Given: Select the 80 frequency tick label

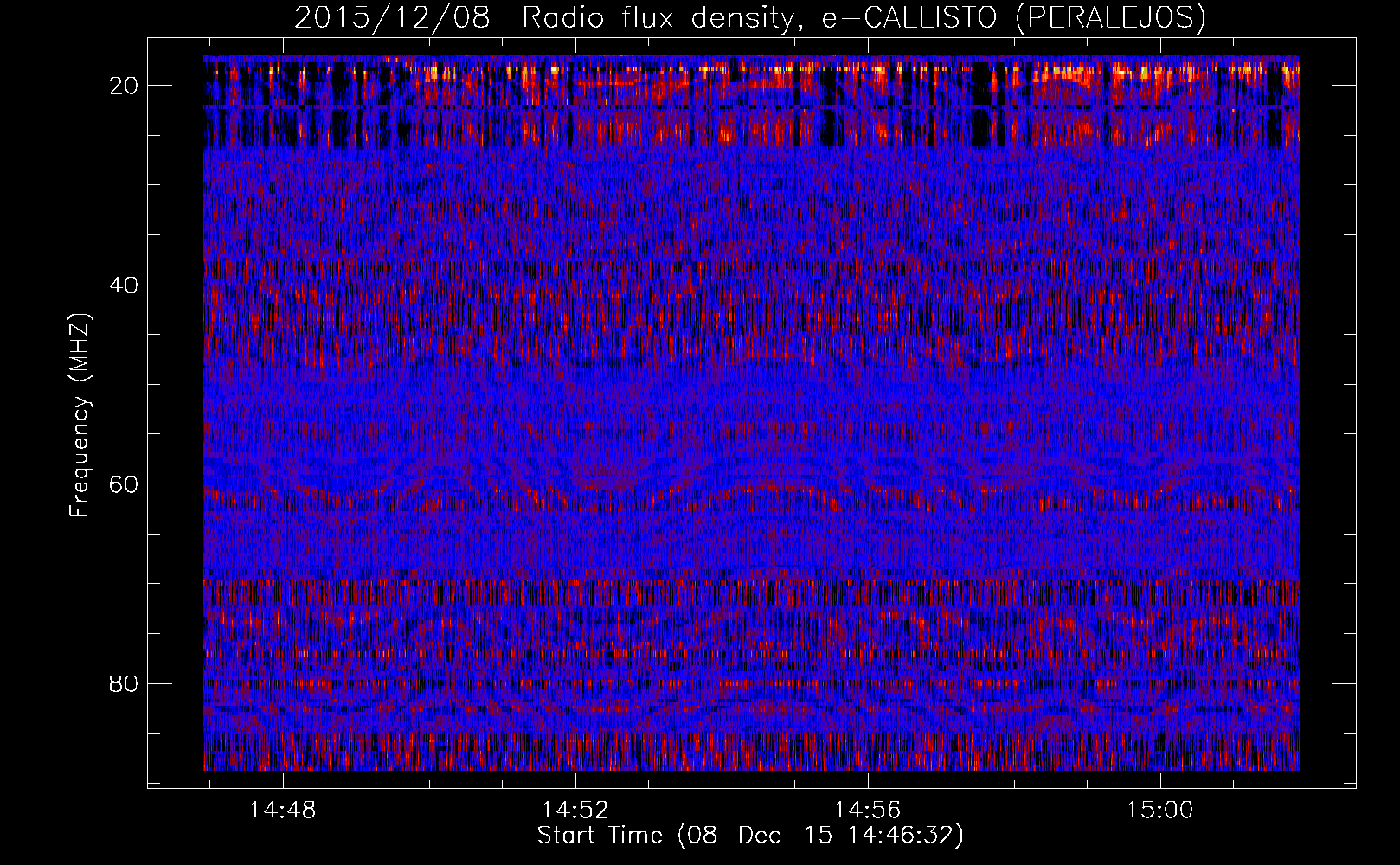Looking at the screenshot, I should (125, 683).
